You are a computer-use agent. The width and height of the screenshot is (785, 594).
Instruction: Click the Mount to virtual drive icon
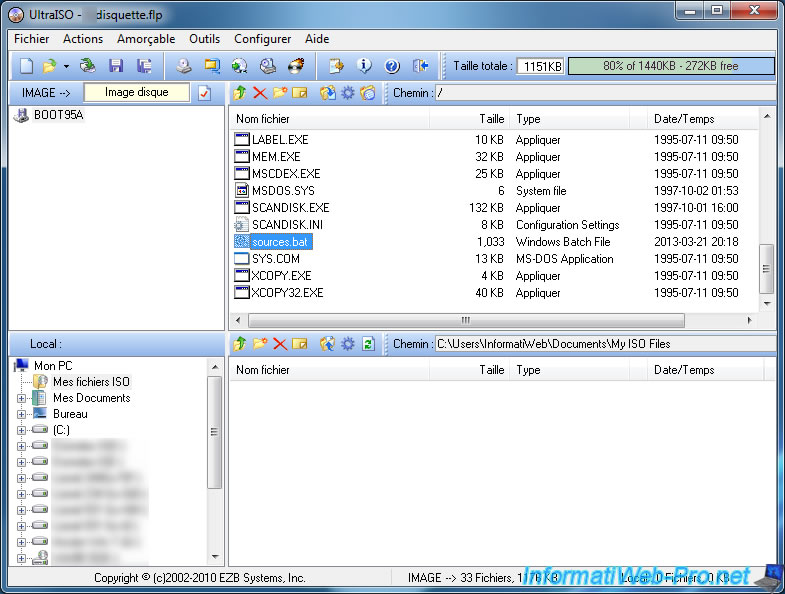click(268, 66)
